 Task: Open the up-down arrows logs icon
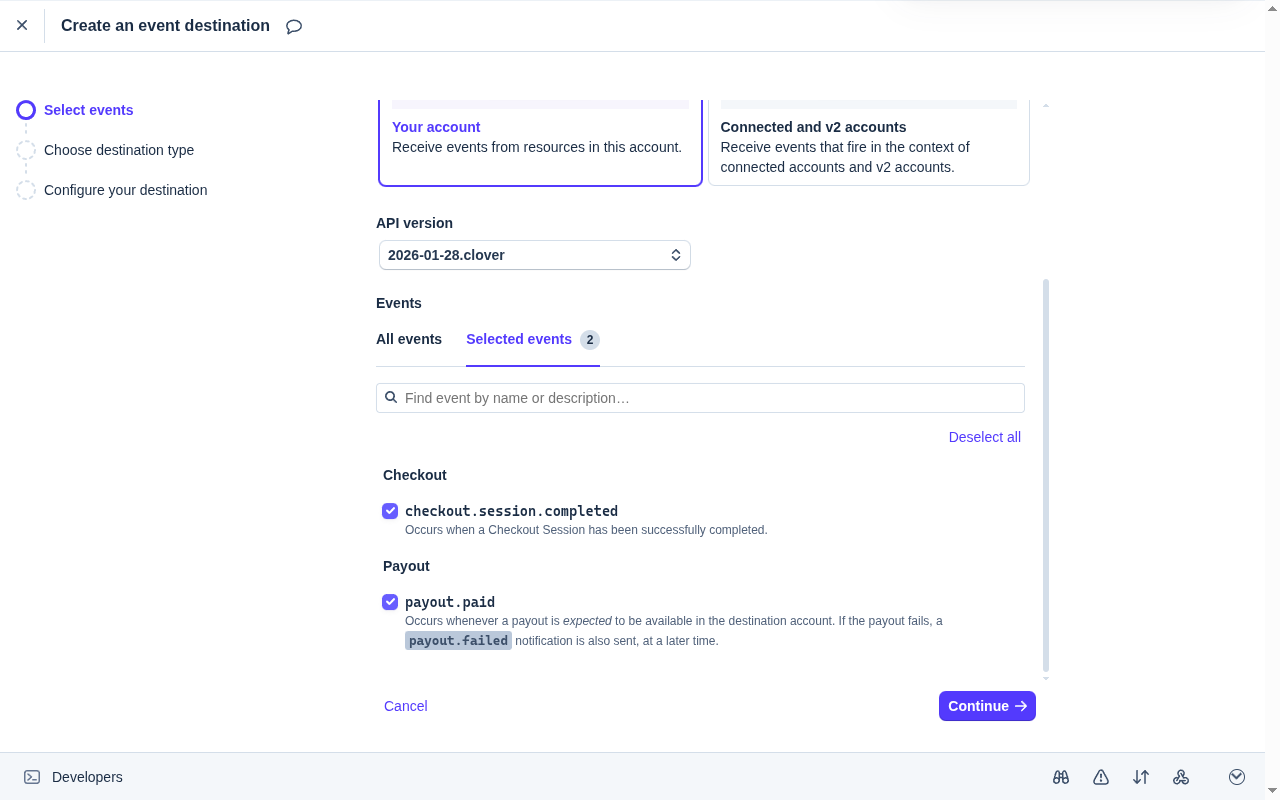pyautogui.click(x=1141, y=777)
